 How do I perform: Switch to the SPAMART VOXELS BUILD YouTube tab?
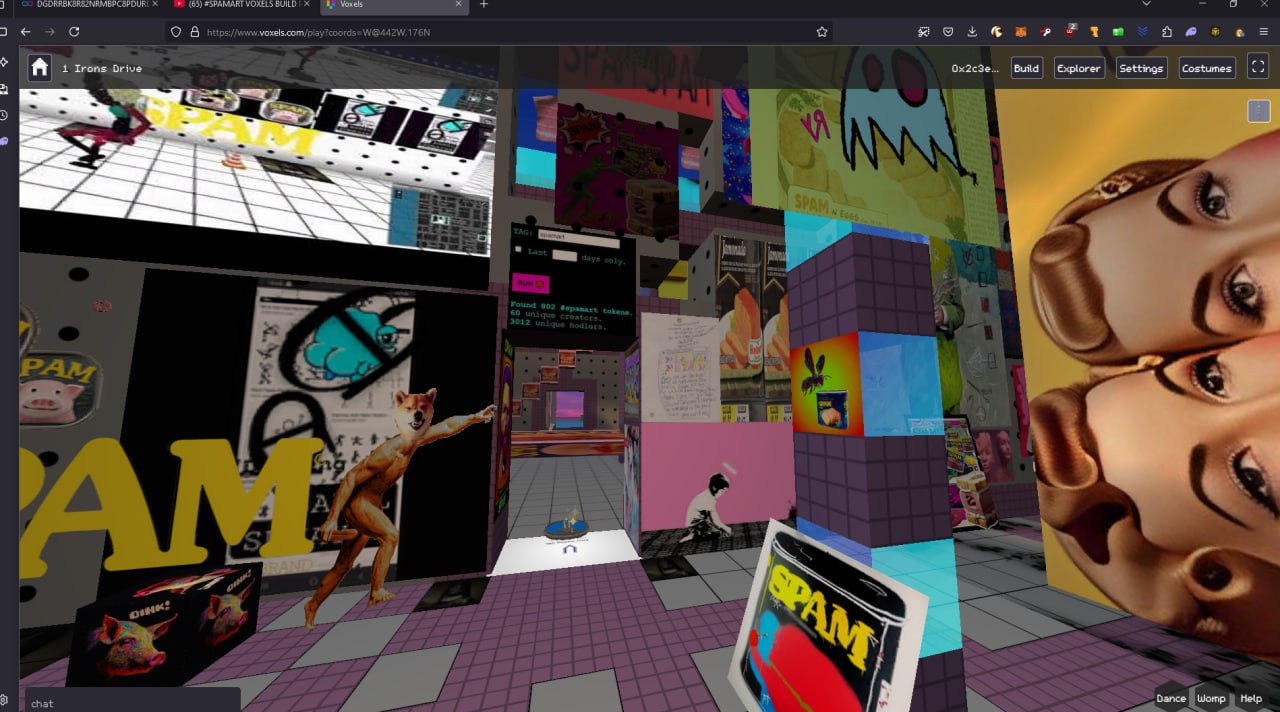coord(238,5)
